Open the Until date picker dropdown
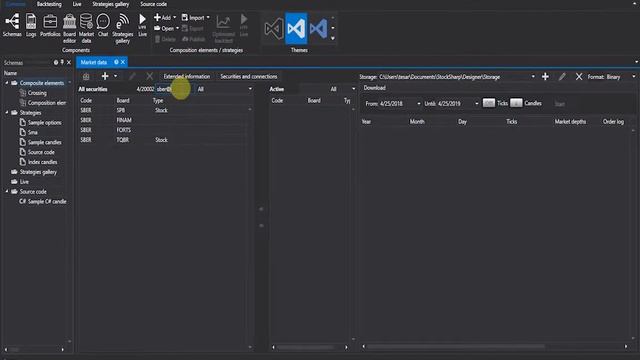 tap(476, 104)
